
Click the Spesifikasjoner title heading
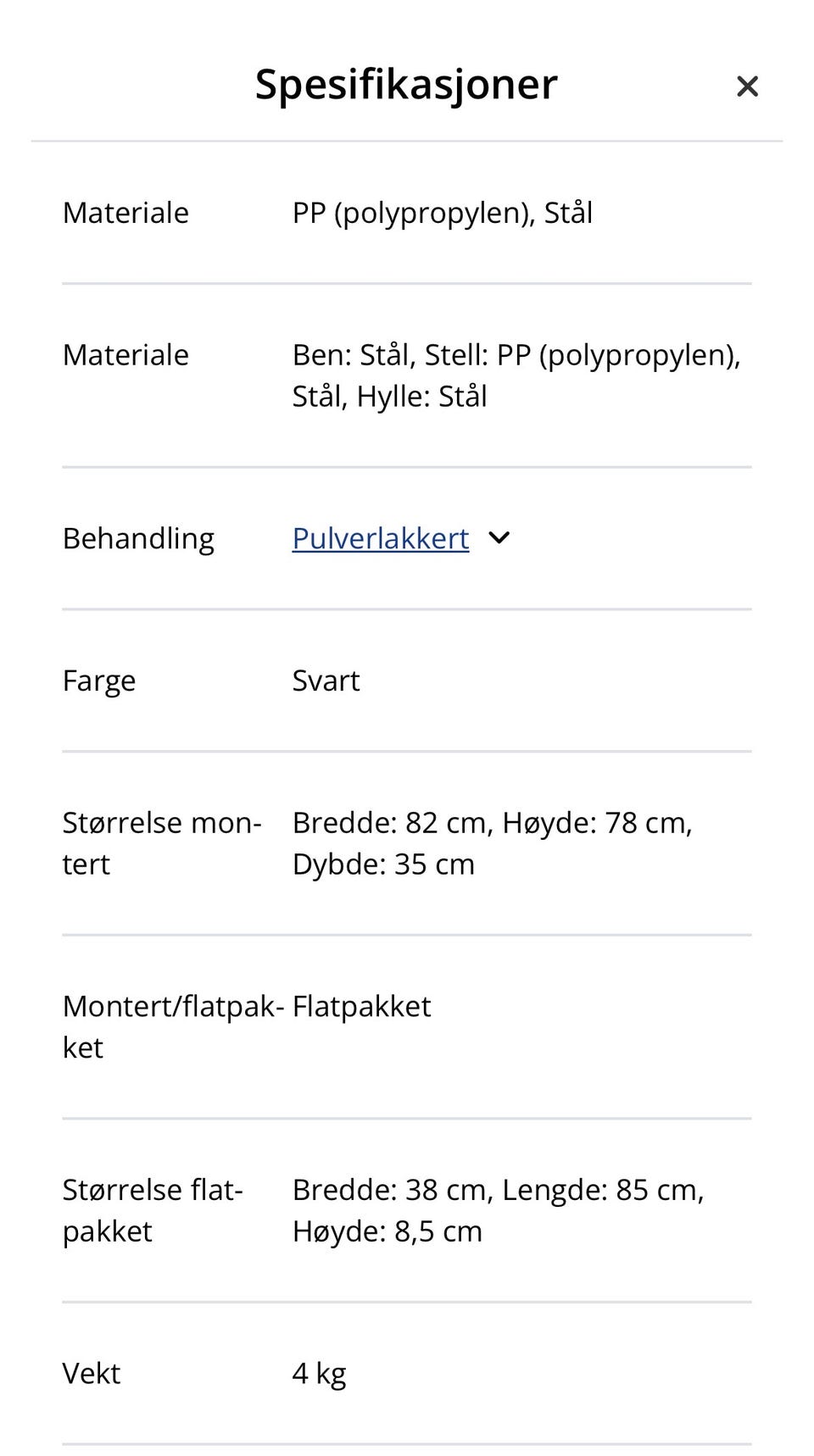coord(405,84)
